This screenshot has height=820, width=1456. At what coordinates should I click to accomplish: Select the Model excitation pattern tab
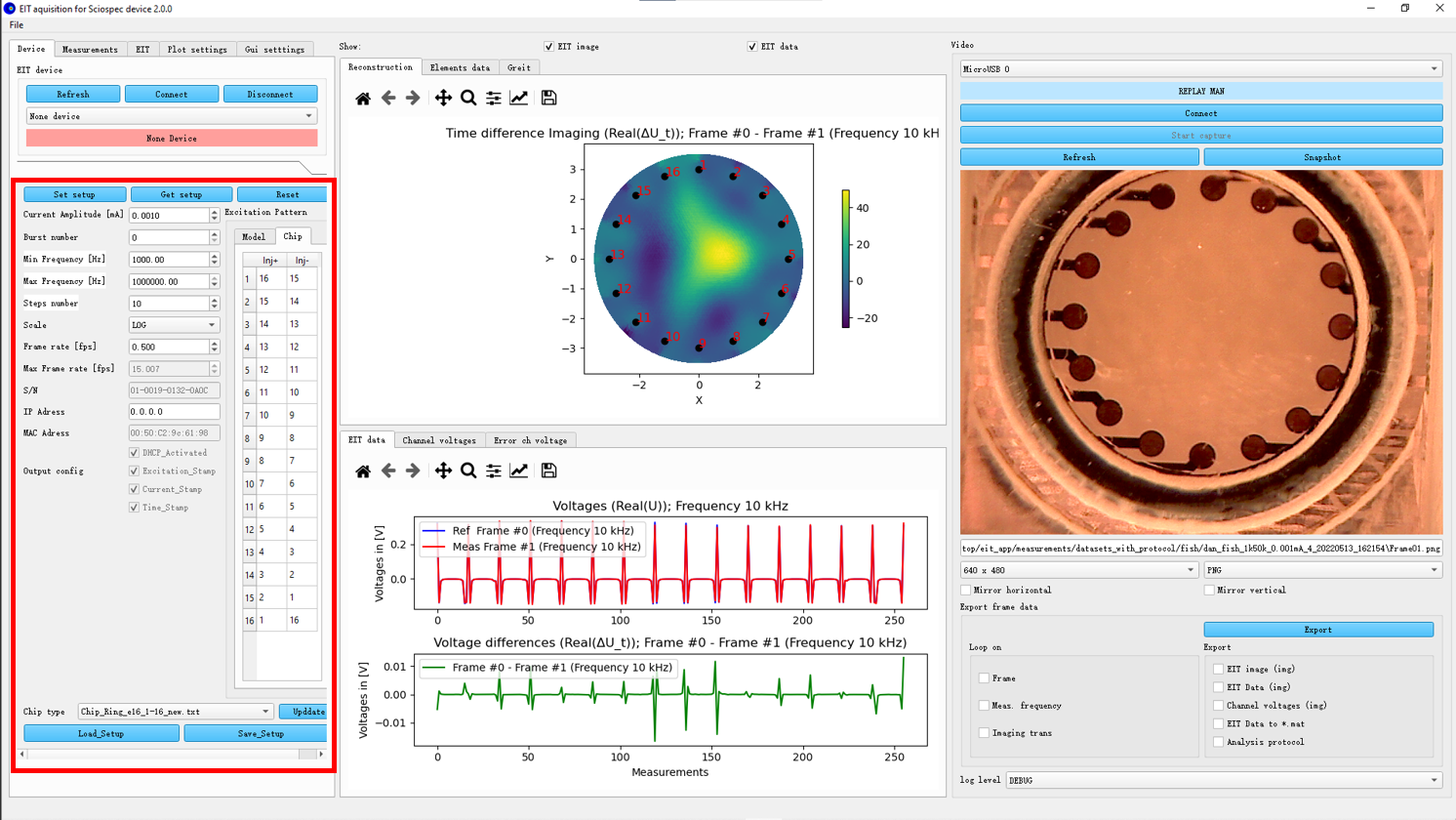[254, 237]
